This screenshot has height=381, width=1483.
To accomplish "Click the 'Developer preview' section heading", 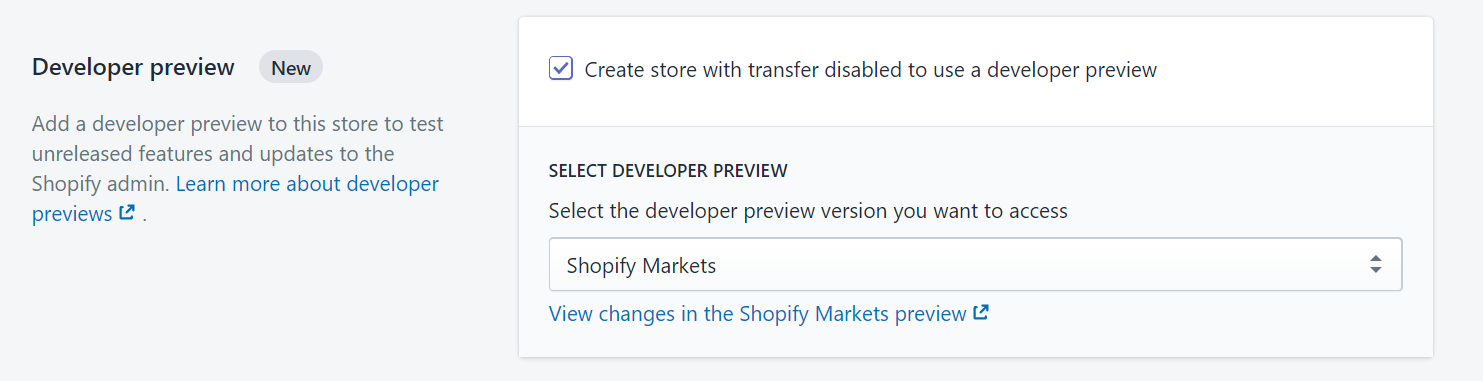I will pos(133,68).
